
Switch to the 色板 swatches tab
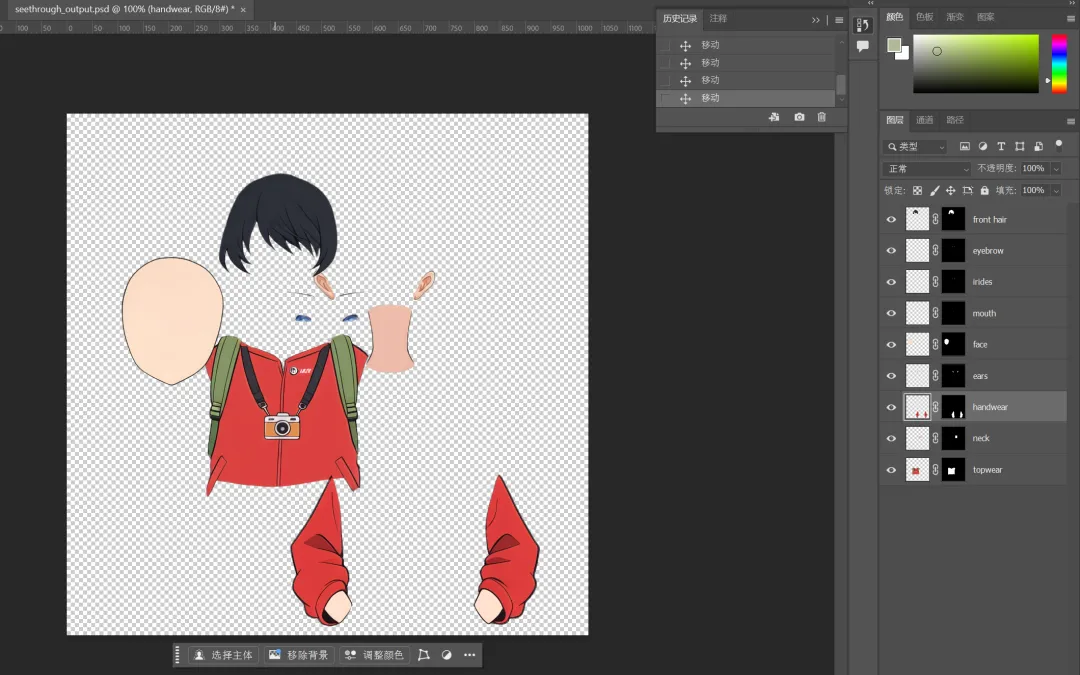925,17
